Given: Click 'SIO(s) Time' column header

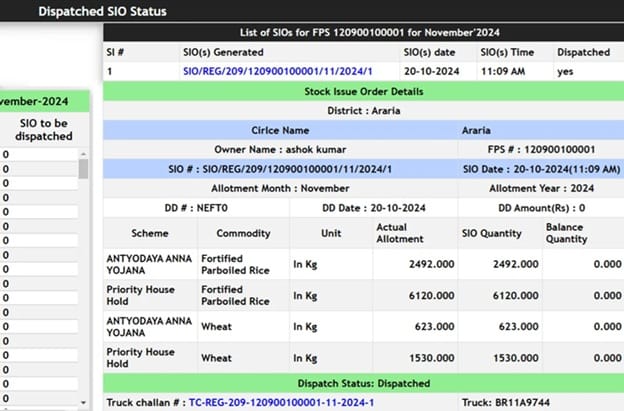Looking at the screenshot, I should pyautogui.click(x=507, y=52).
